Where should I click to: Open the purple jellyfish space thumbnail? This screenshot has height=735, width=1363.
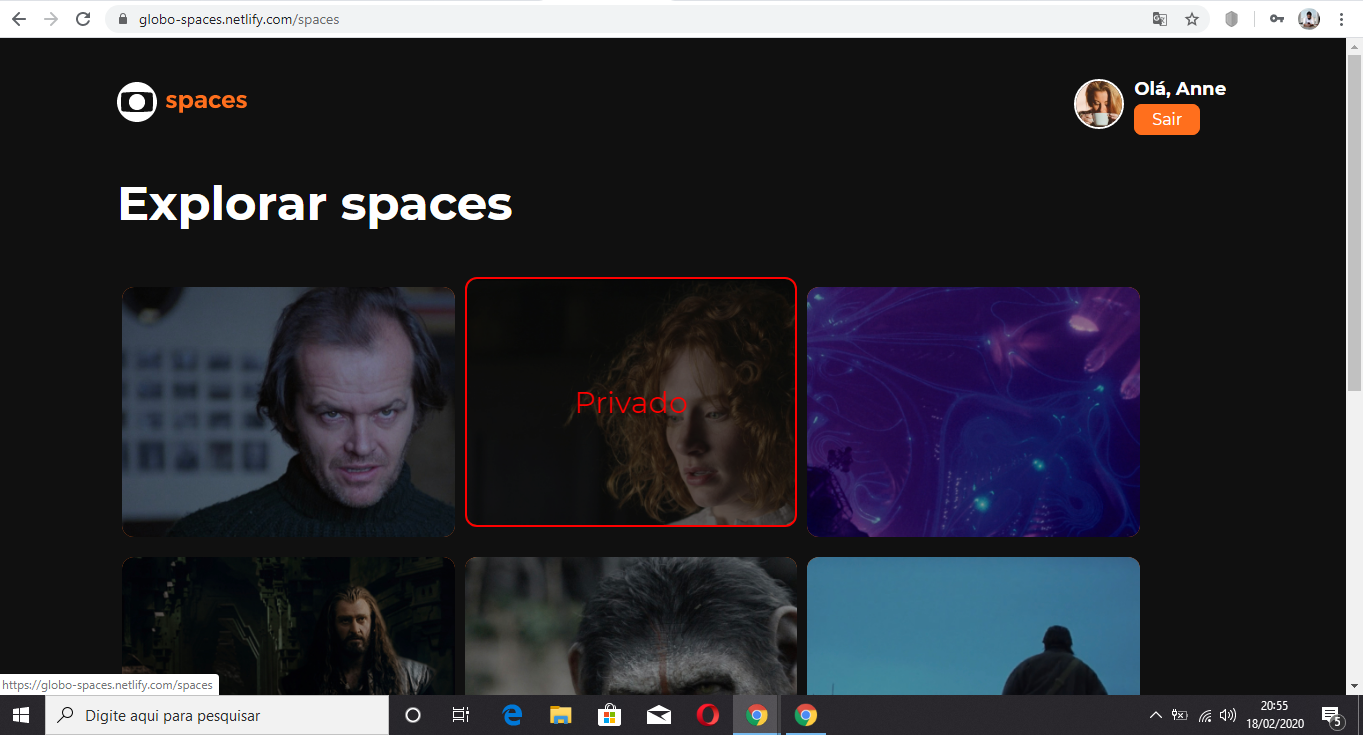point(973,412)
